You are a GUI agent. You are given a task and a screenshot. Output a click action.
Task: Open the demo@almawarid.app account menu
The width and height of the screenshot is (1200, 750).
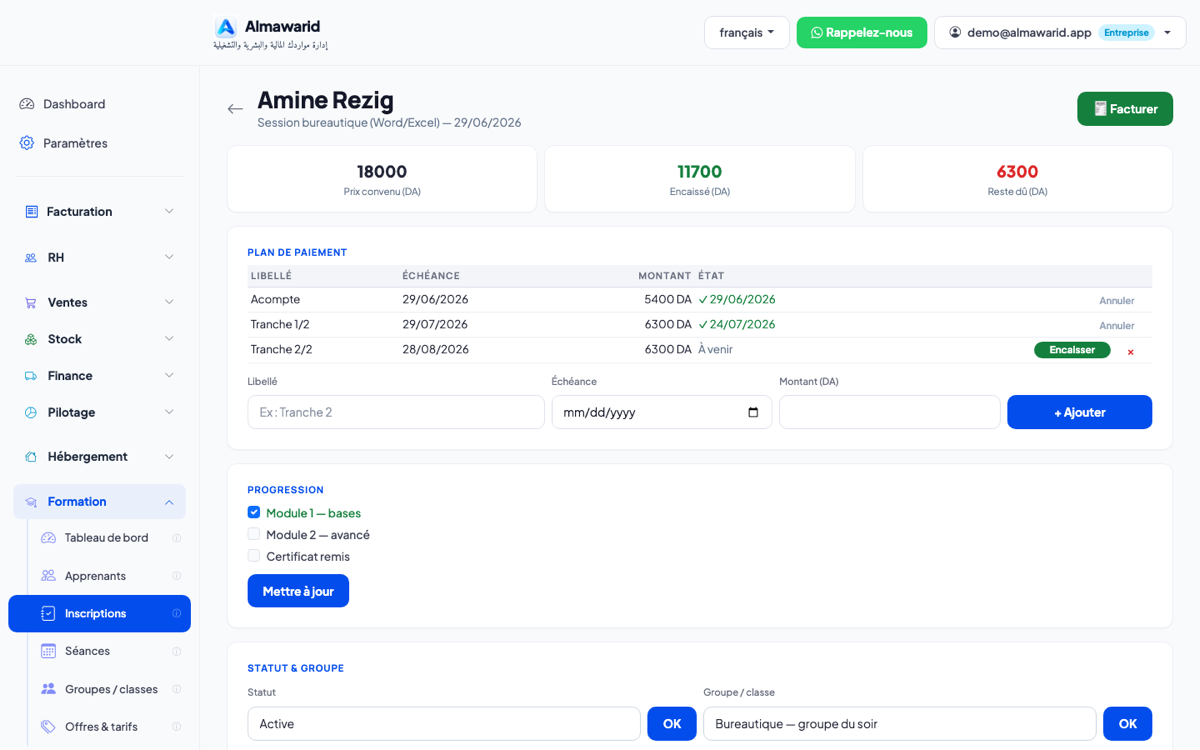(x=1060, y=32)
